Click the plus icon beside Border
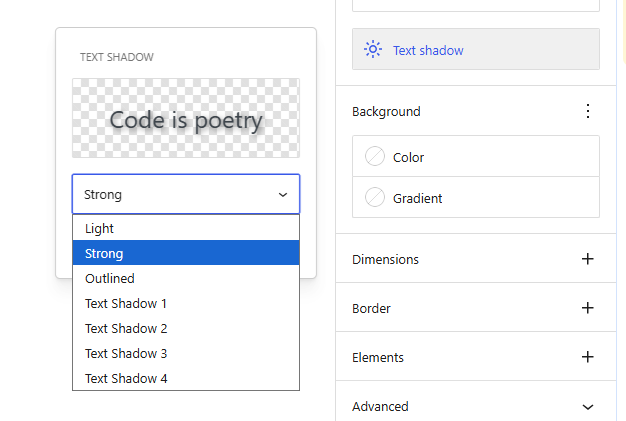The image size is (626, 421). tap(588, 308)
